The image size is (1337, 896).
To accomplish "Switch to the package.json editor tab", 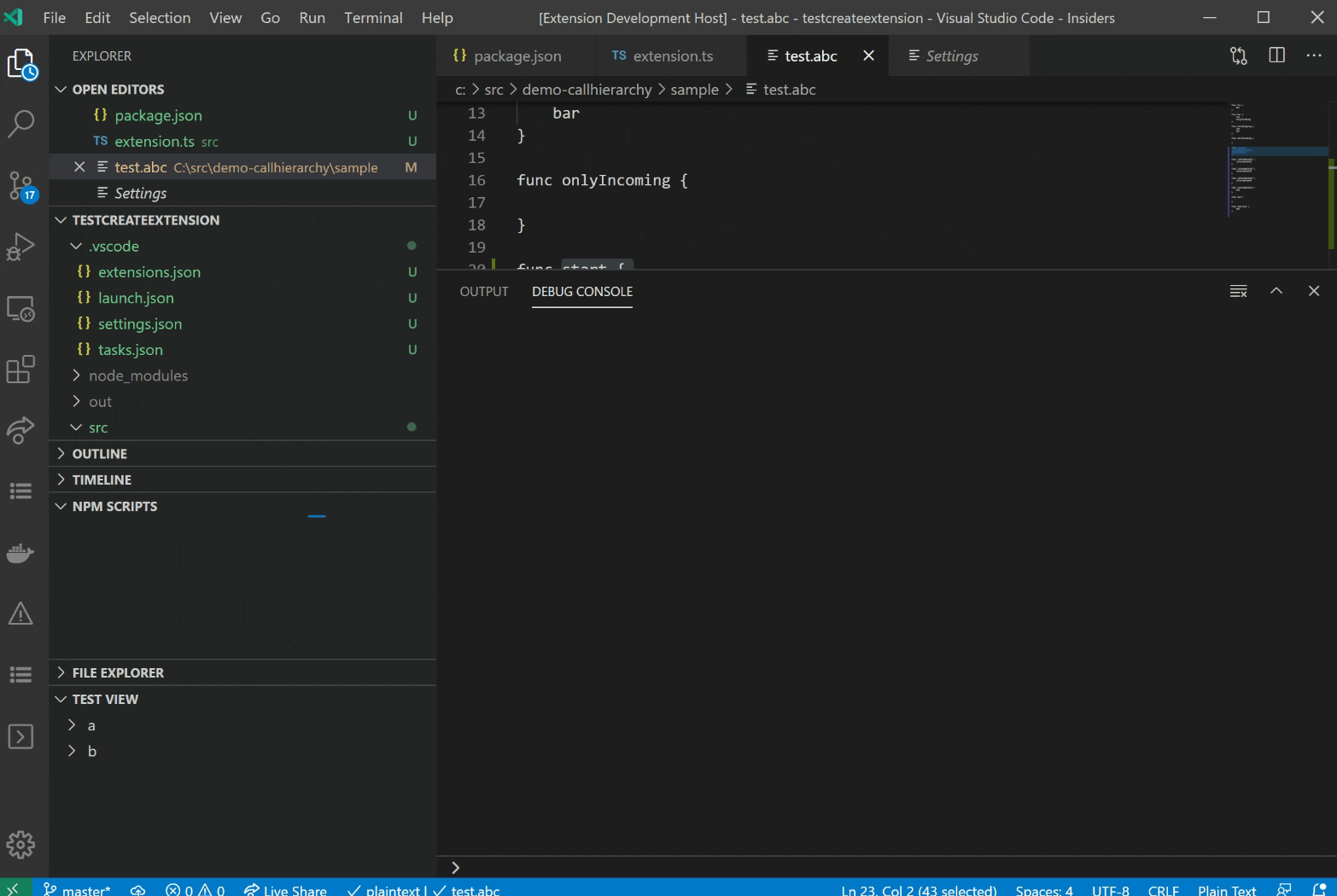I will pyautogui.click(x=517, y=55).
